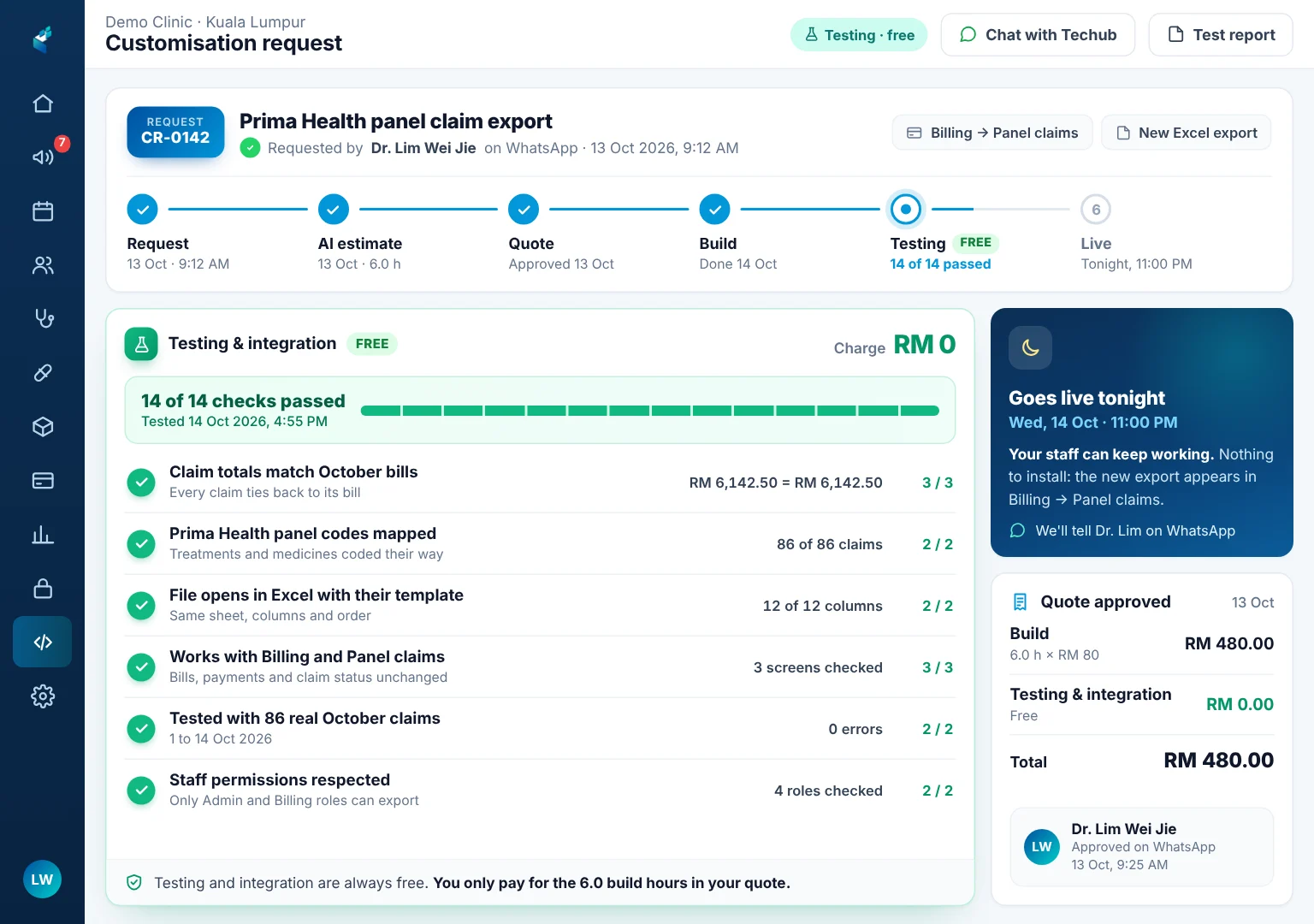Click the CR-0142 request badge
1314x924 pixels.
pos(175,132)
